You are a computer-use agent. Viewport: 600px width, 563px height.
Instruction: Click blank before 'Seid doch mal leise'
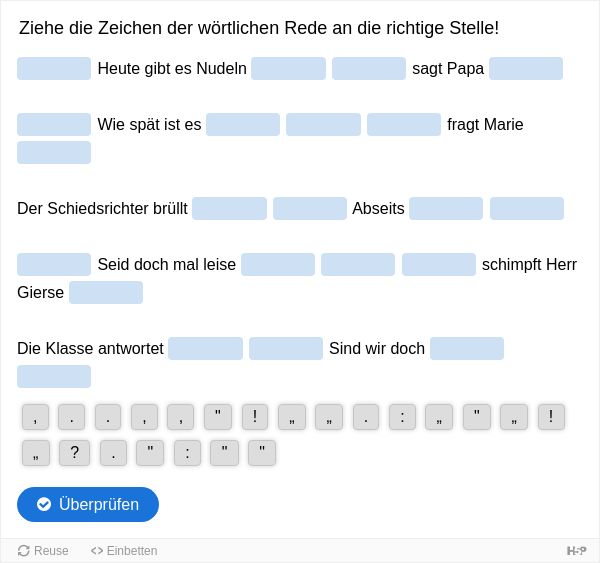coord(54,264)
